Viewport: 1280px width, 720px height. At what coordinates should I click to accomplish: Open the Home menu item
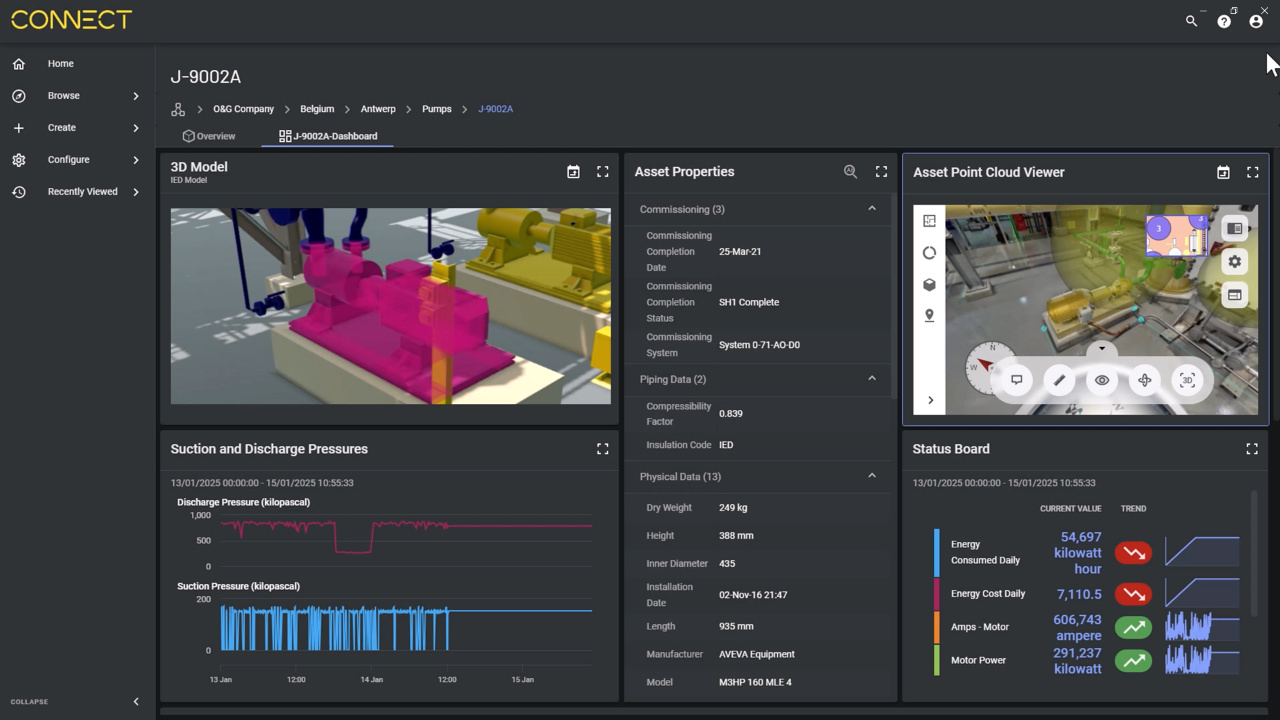click(60, 64)
